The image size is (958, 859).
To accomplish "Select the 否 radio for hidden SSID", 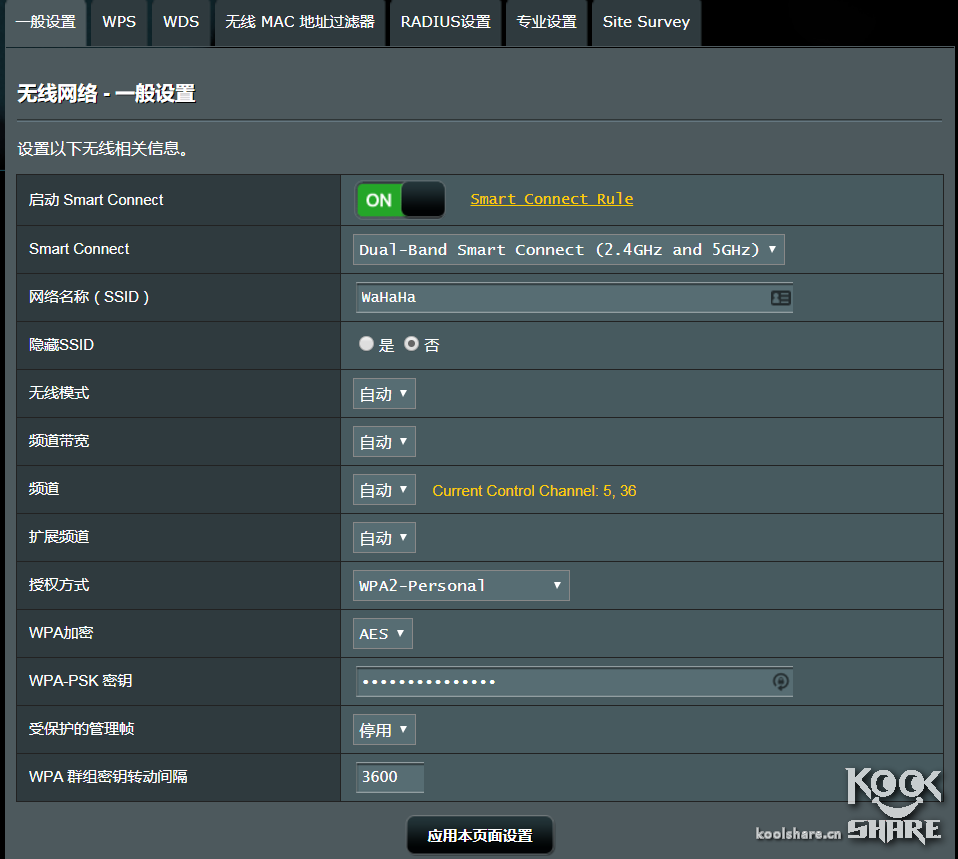I will [411, 344].
